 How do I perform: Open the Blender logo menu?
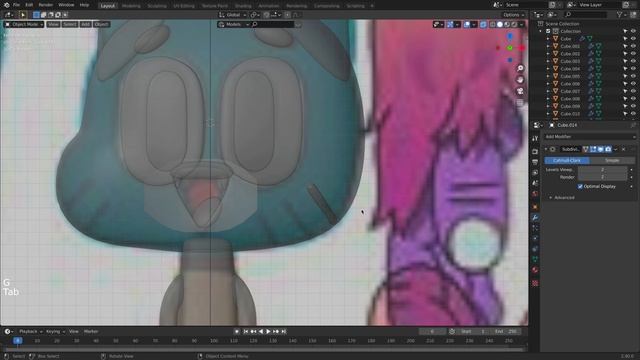7,5
